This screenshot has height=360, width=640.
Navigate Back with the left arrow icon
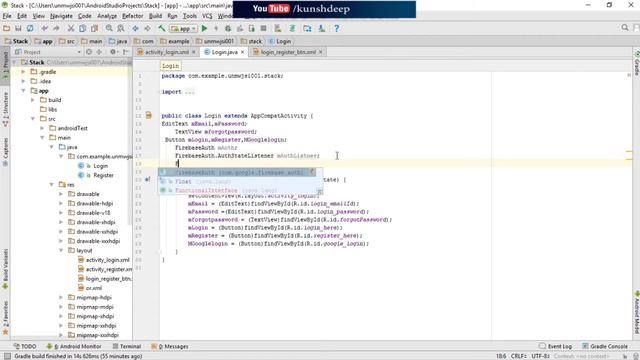pyautogui.click(x=136, y=29)
